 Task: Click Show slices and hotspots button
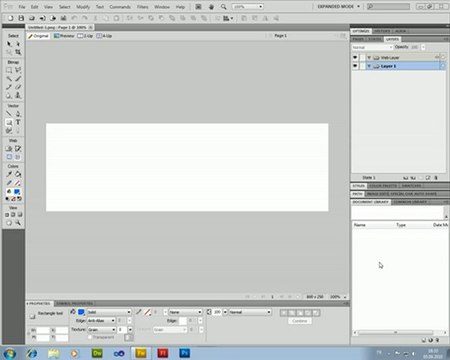pyautogui.click(x=18, y=157)
